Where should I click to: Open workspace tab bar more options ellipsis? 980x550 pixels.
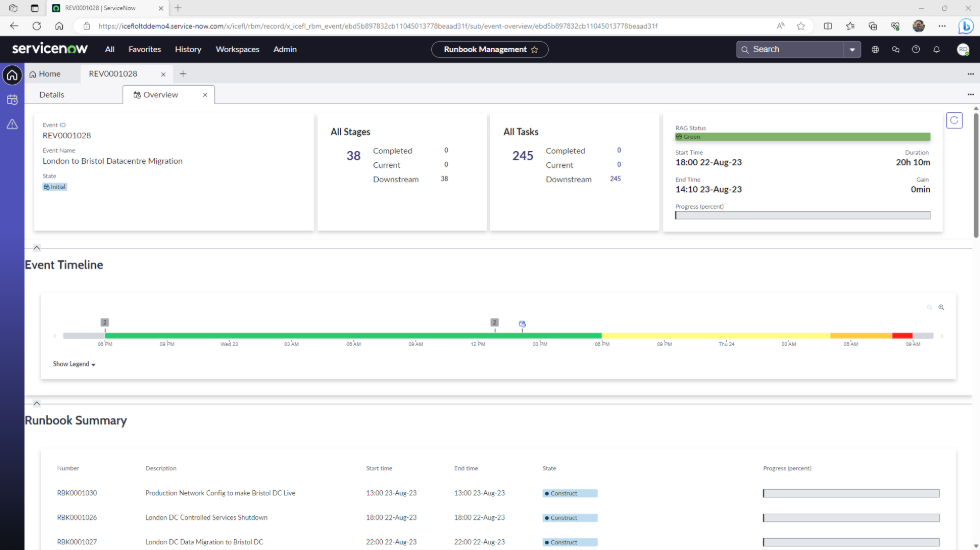971,74
